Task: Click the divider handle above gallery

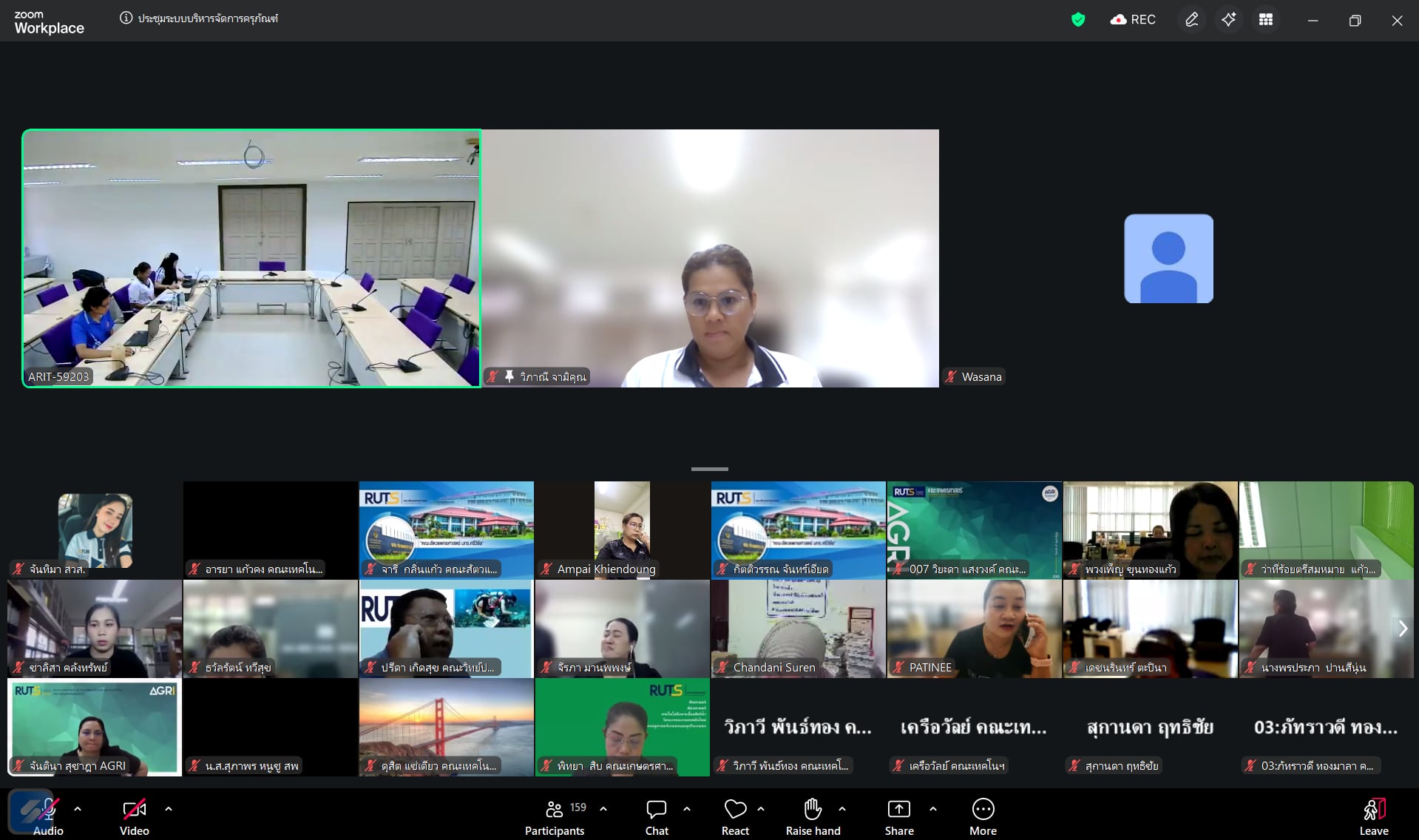Action: 709,469
